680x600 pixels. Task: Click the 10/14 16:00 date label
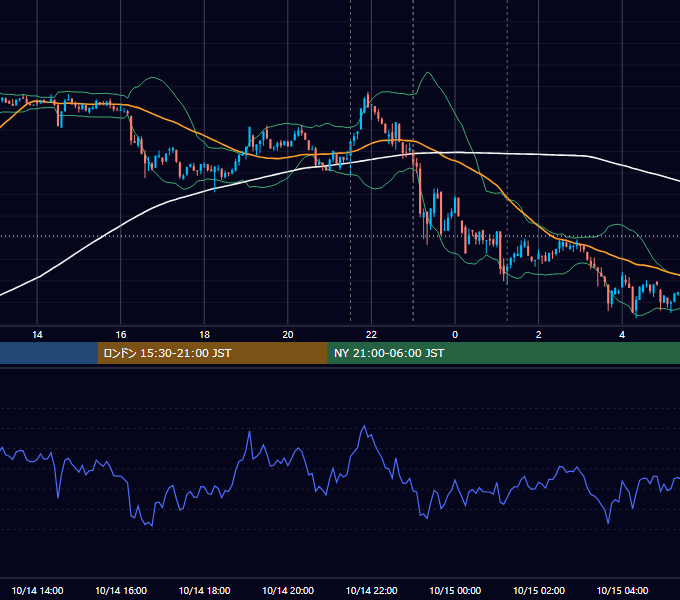[121, 591]
